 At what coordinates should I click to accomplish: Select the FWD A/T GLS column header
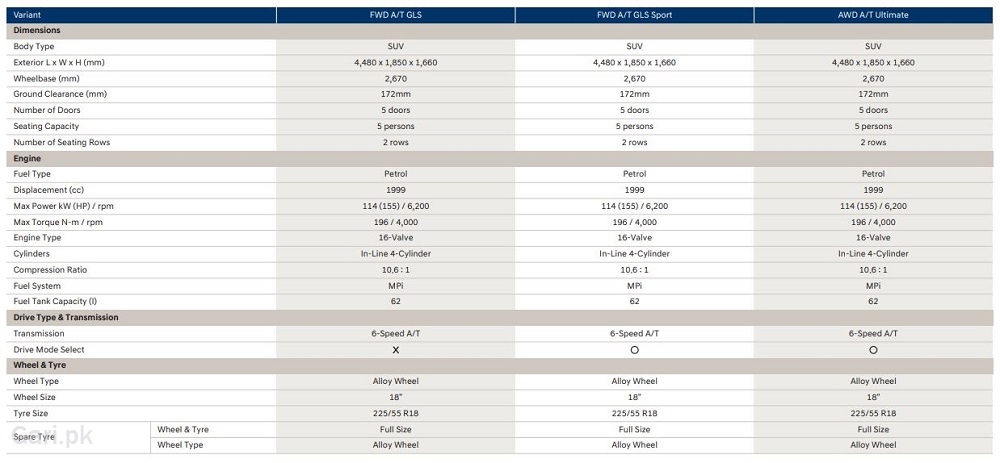pyautogui.click(x=395, y=14)
